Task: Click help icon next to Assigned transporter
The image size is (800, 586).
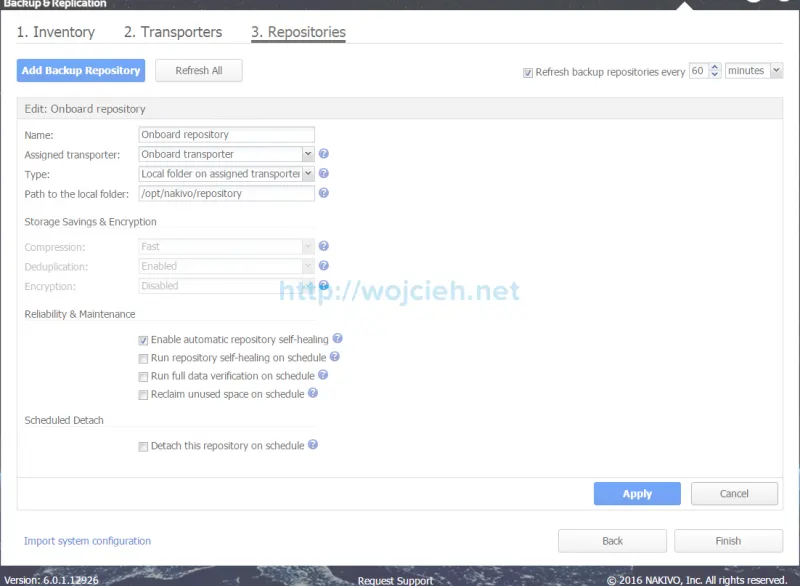Action: pyautogui.click(x=324, y=155)
